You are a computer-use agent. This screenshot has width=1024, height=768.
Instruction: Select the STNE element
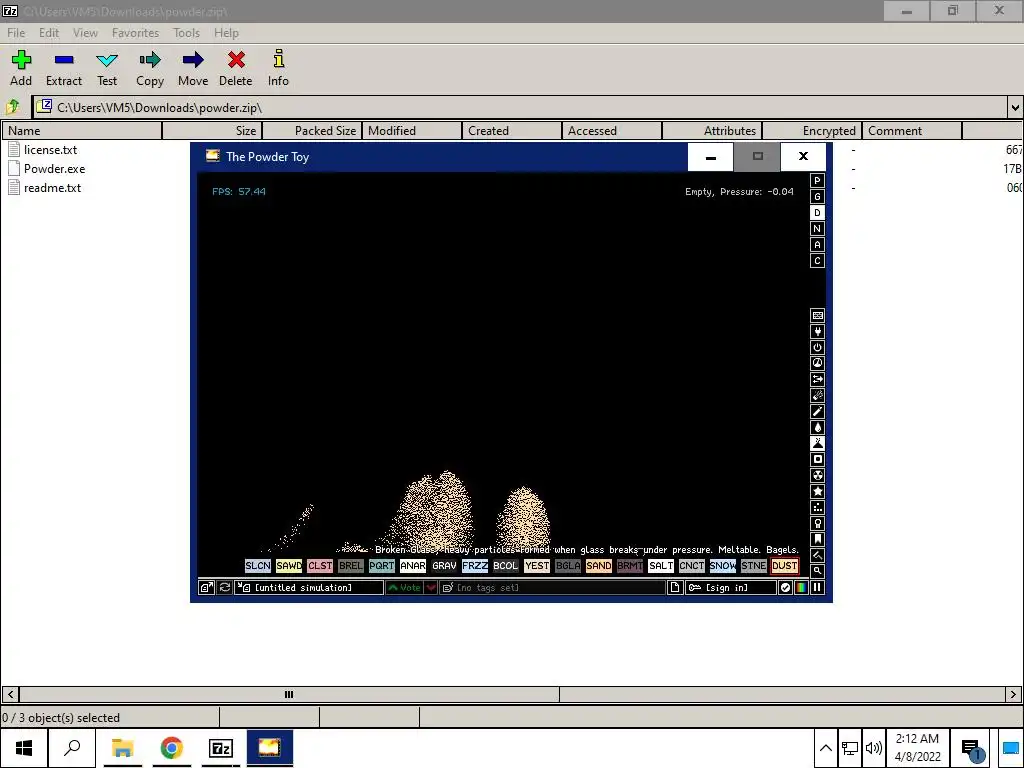click(754, 566)
